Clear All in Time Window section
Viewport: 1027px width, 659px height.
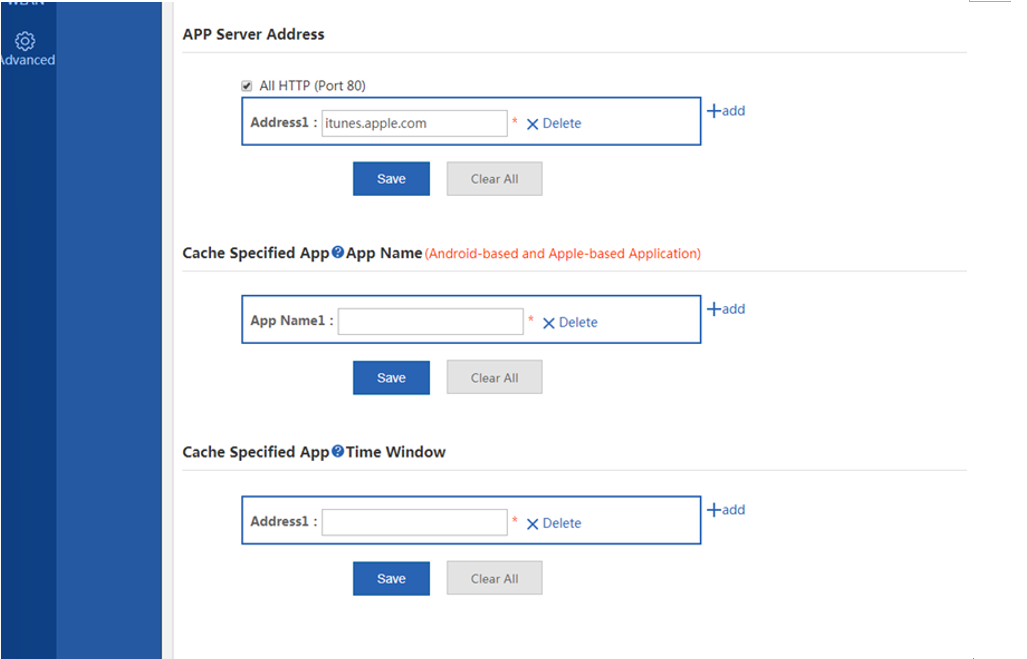[x=495, y=578]
